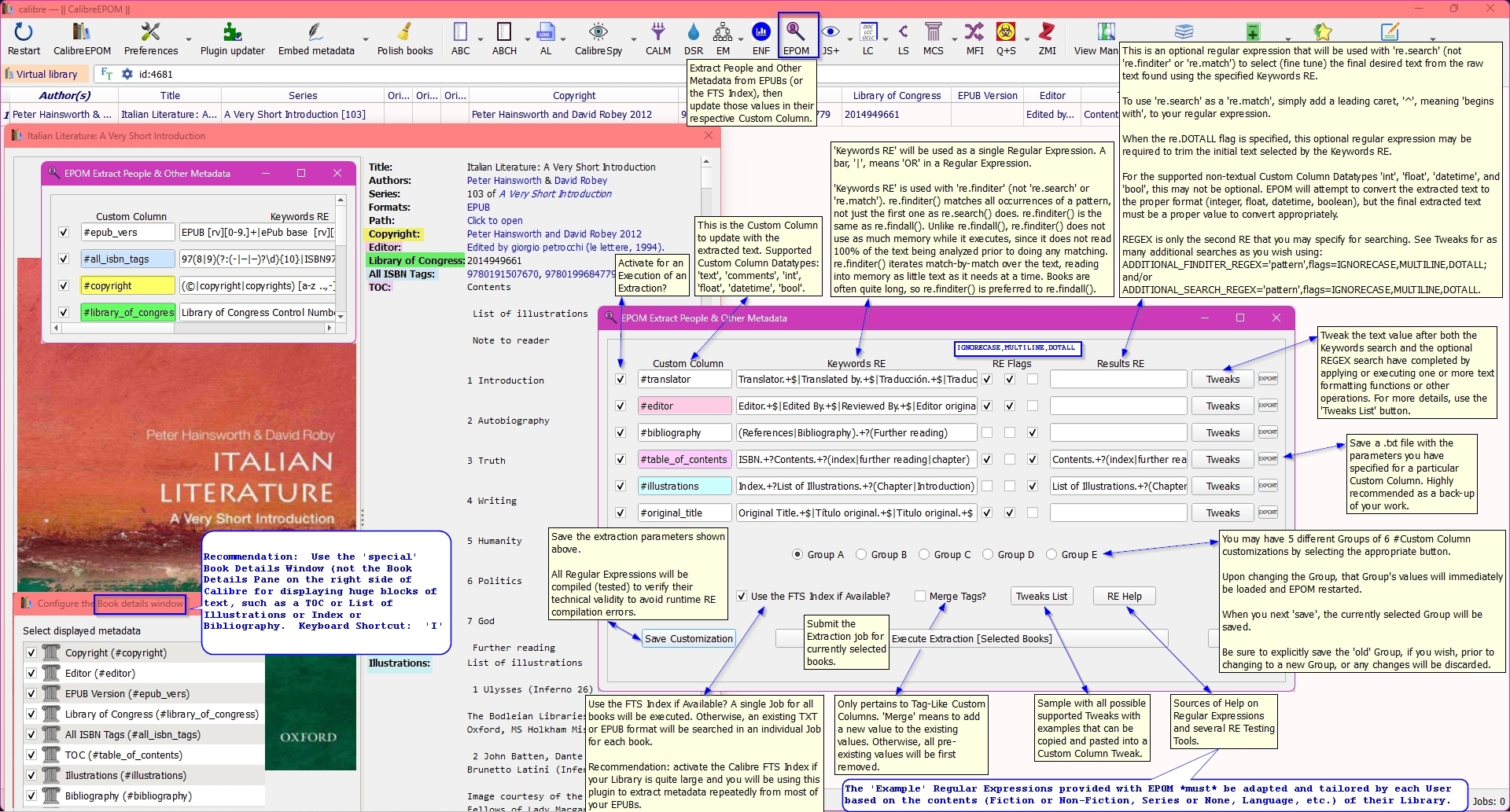This screenshot has width=1510, height=812.
Task: Uncheck the #epub_vers row checkbox
Action: click(64, 232)
